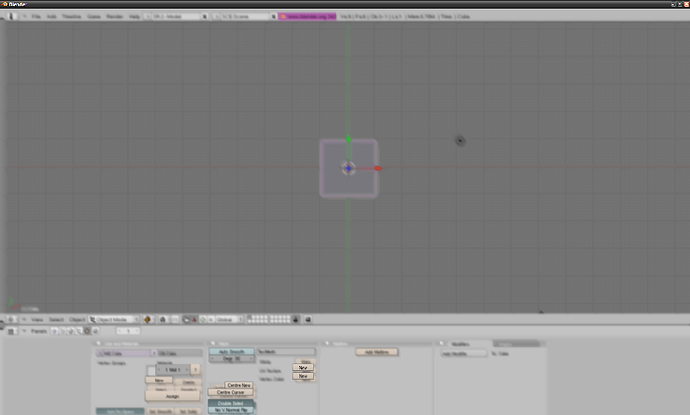Toggle the layer lock icon
The height and width of the screenshot is (415, 690).
coord(296,320)
